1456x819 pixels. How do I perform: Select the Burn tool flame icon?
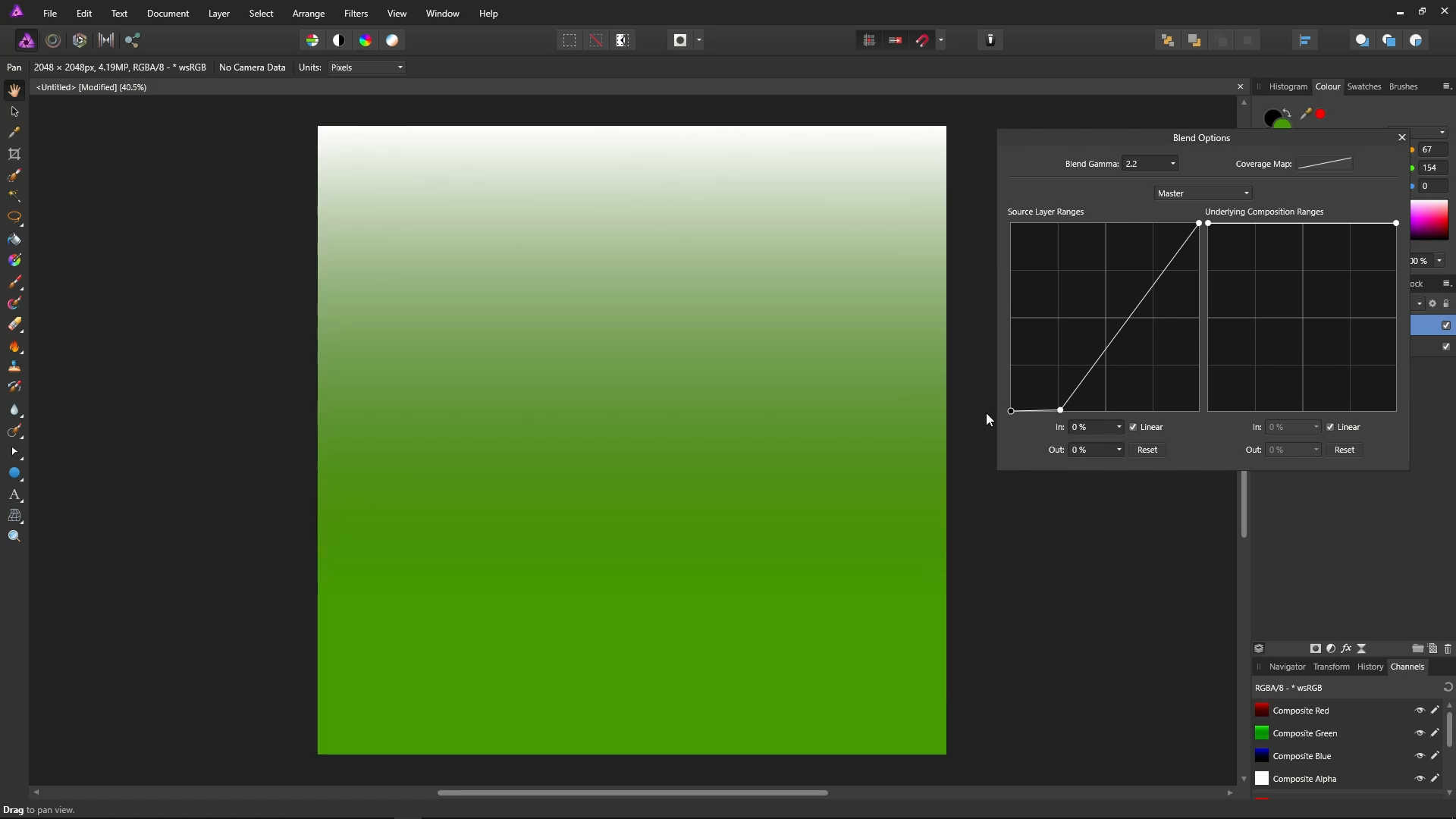pyautogui.click(x=14, y=347)
